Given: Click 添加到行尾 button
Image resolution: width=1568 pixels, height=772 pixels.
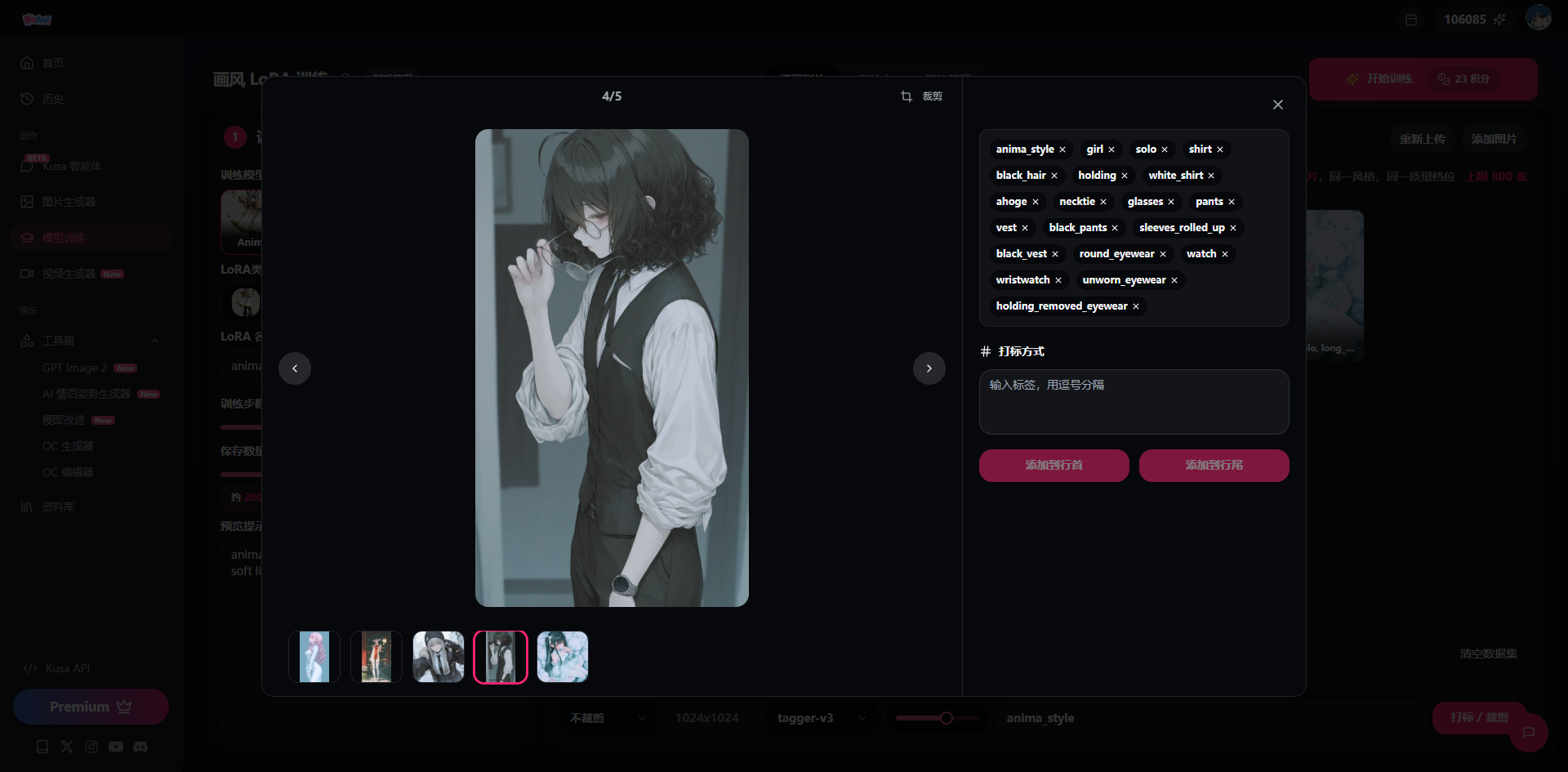Looking at the screenshot, I should pyautogui.click(x=1214, y=466).
